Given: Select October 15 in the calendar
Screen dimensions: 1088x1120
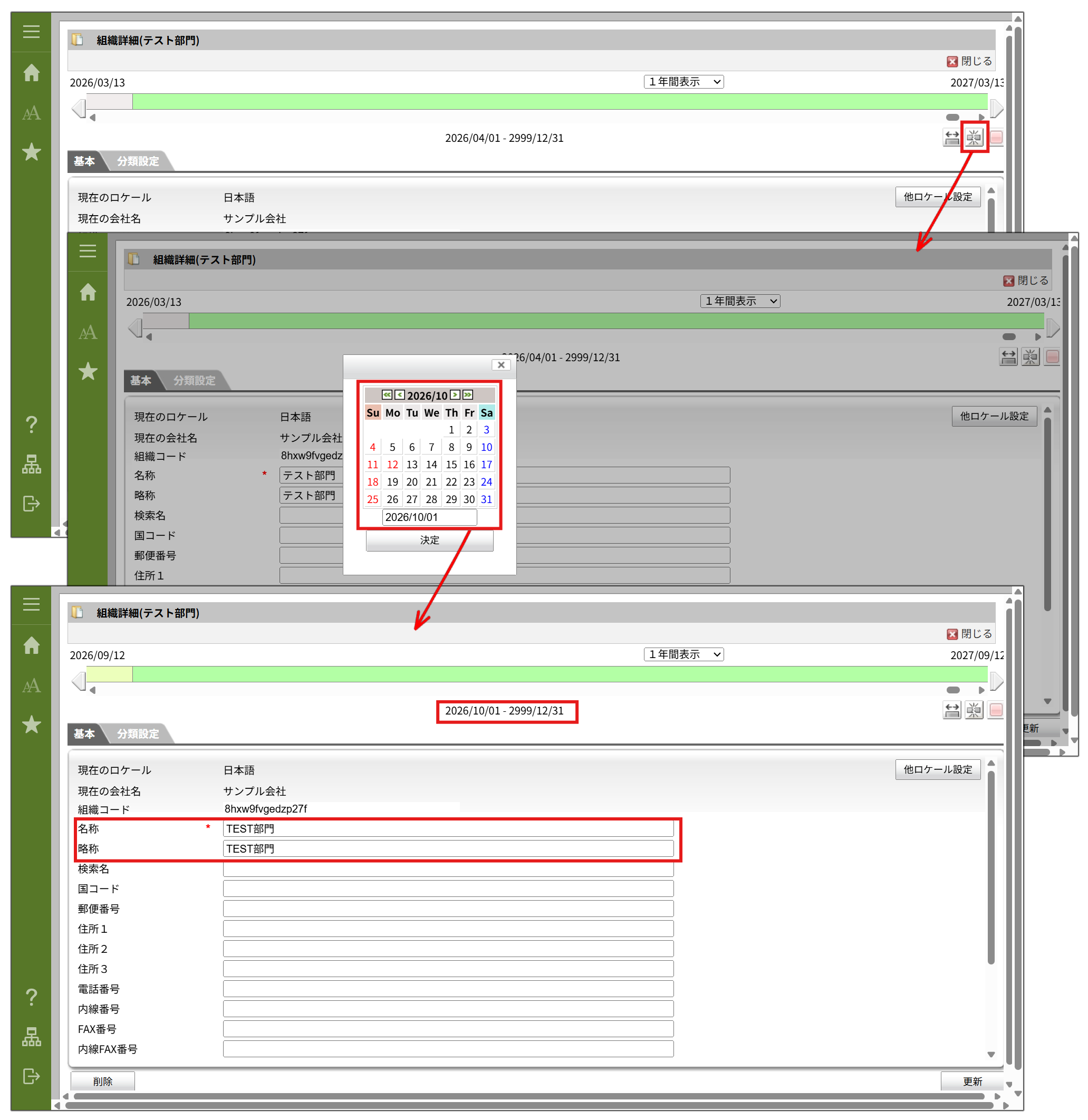Looking at the screenshot, I should [451, 465].
